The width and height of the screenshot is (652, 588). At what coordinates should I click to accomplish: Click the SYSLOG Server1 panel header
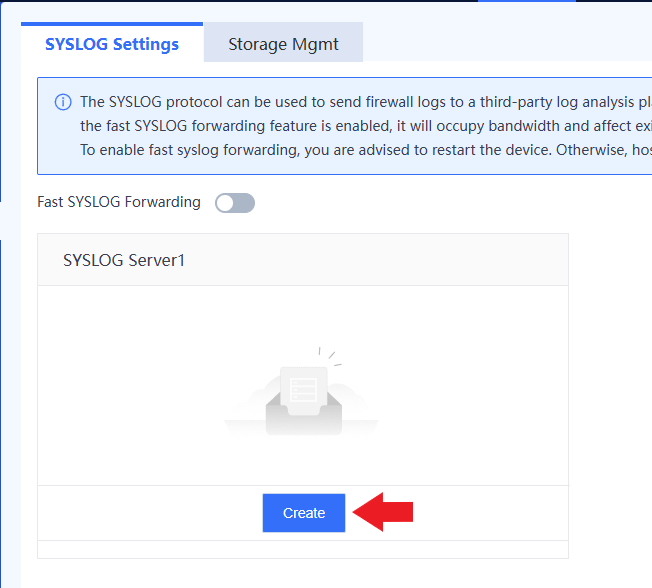click(x=302, y=260)
